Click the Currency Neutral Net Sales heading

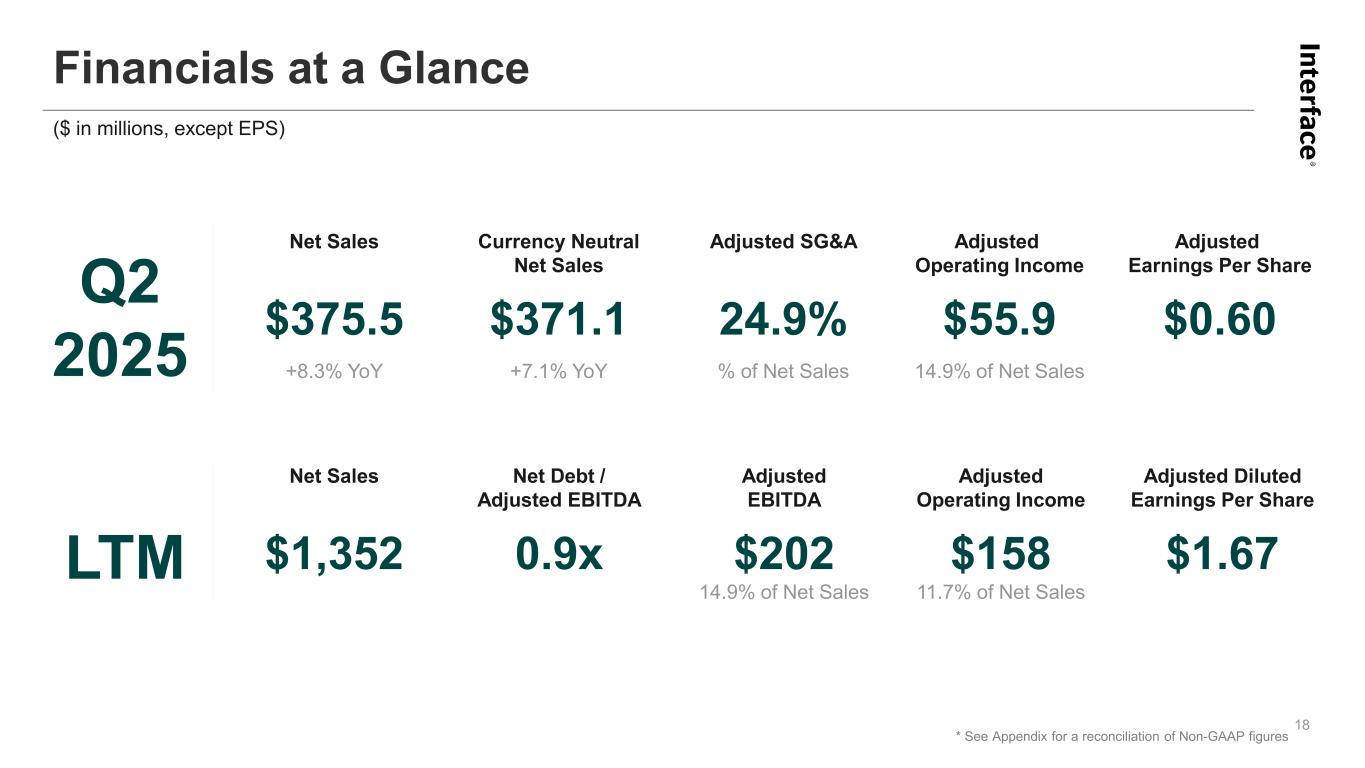(558, 253)
